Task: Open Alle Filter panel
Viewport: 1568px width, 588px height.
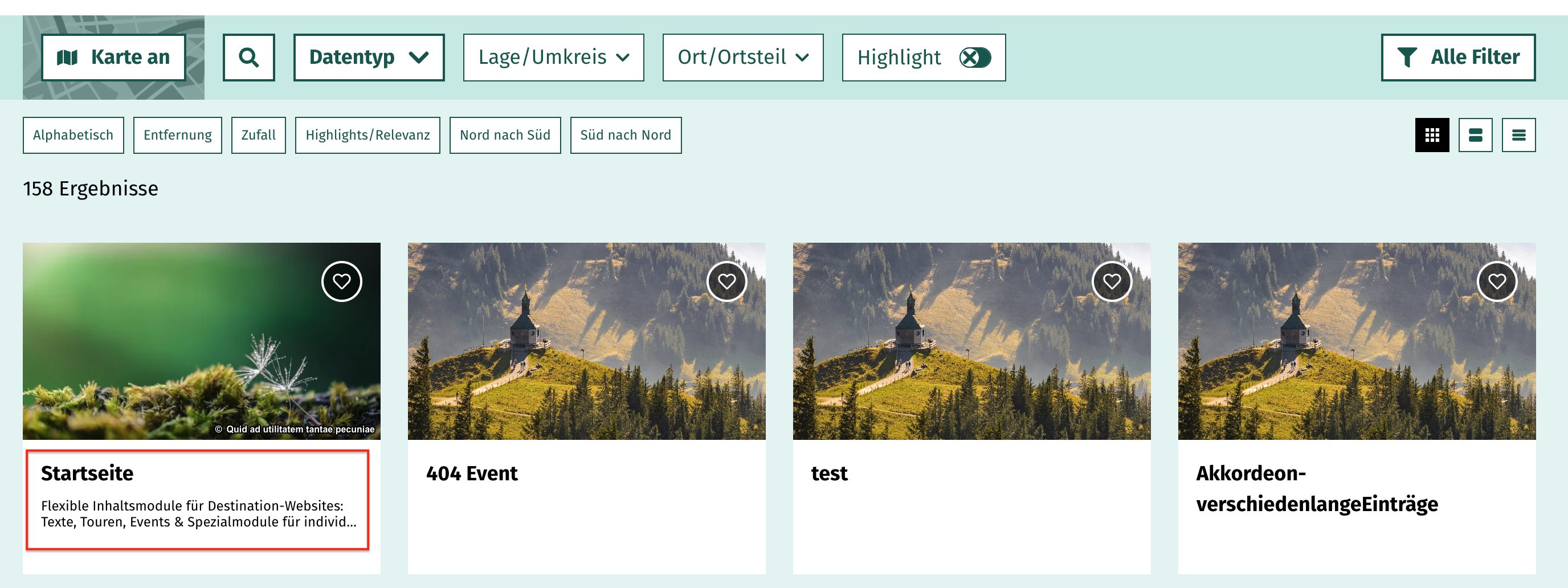Action: pyautogui.click(x=1458, y=57)
